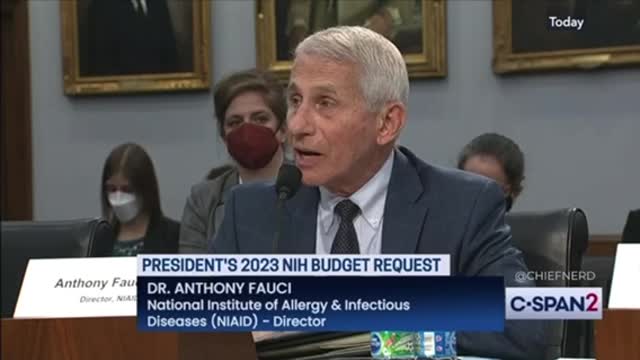This screenshot has width=640, height=360.
Task: Click the C-SPAN2 logo badge
Action: tap(554, 303)
